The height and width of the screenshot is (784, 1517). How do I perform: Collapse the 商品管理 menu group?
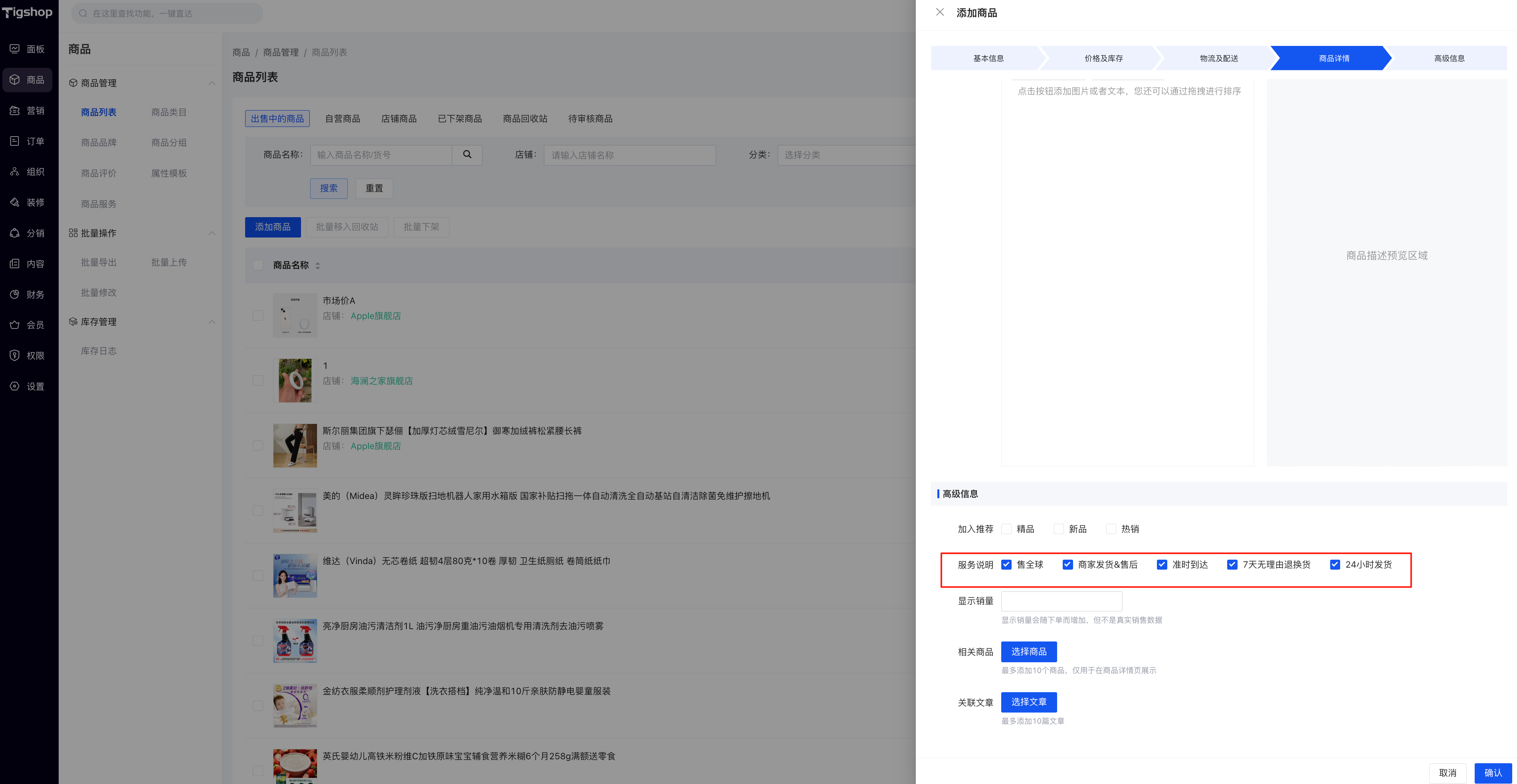pyautogui.click(x=212, y=83)
